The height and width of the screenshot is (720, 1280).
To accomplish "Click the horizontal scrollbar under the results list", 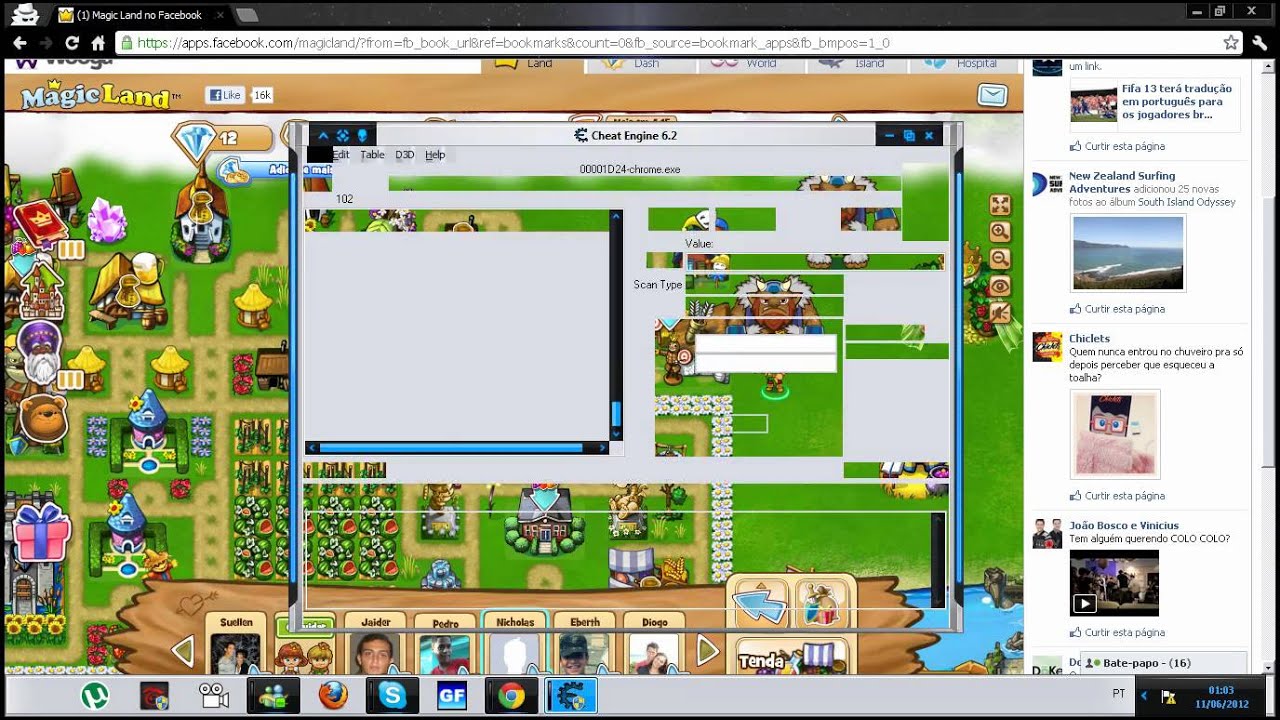I will (457, 448).
